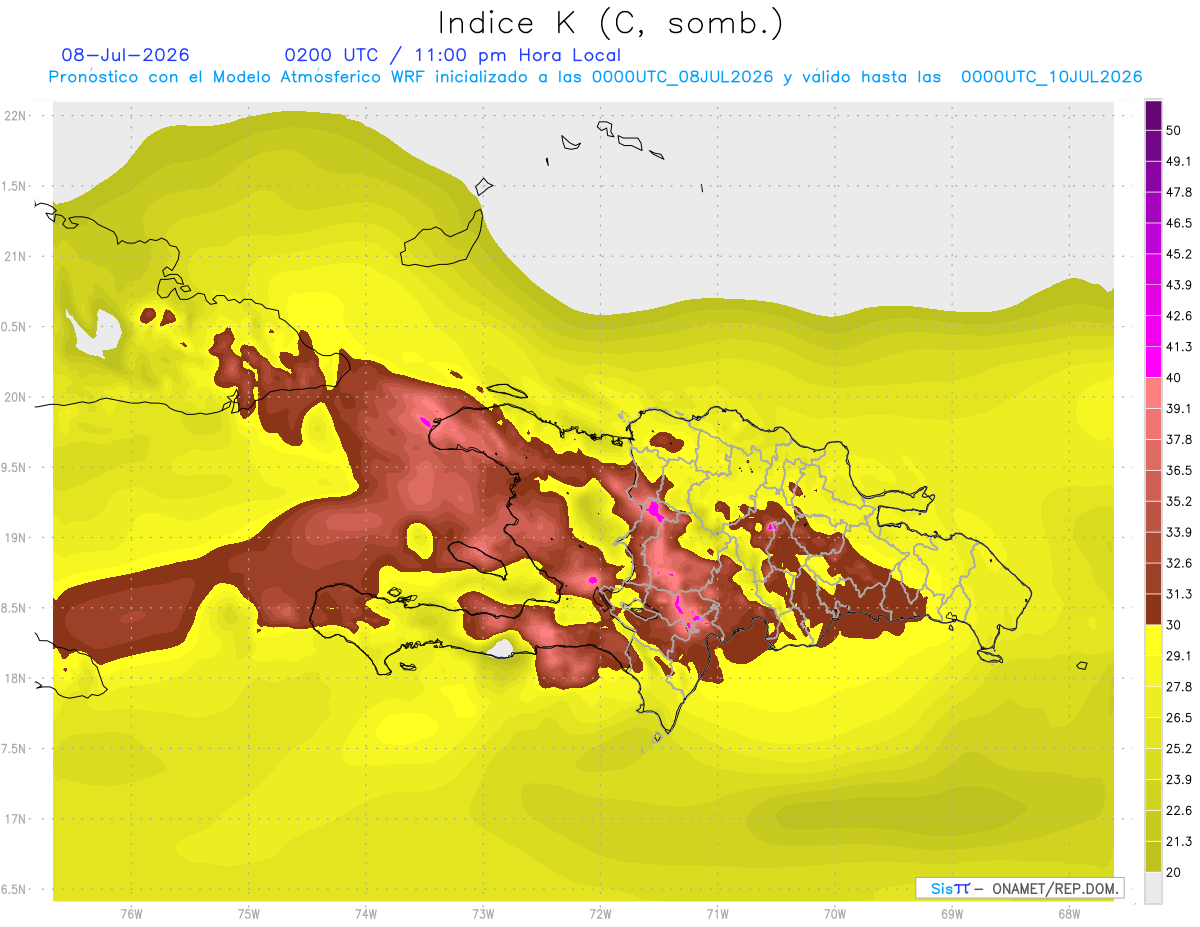Click '0200 UTC / 11:00 pm Hora Local' text
1200x927 pixels.
pos(452,55)
